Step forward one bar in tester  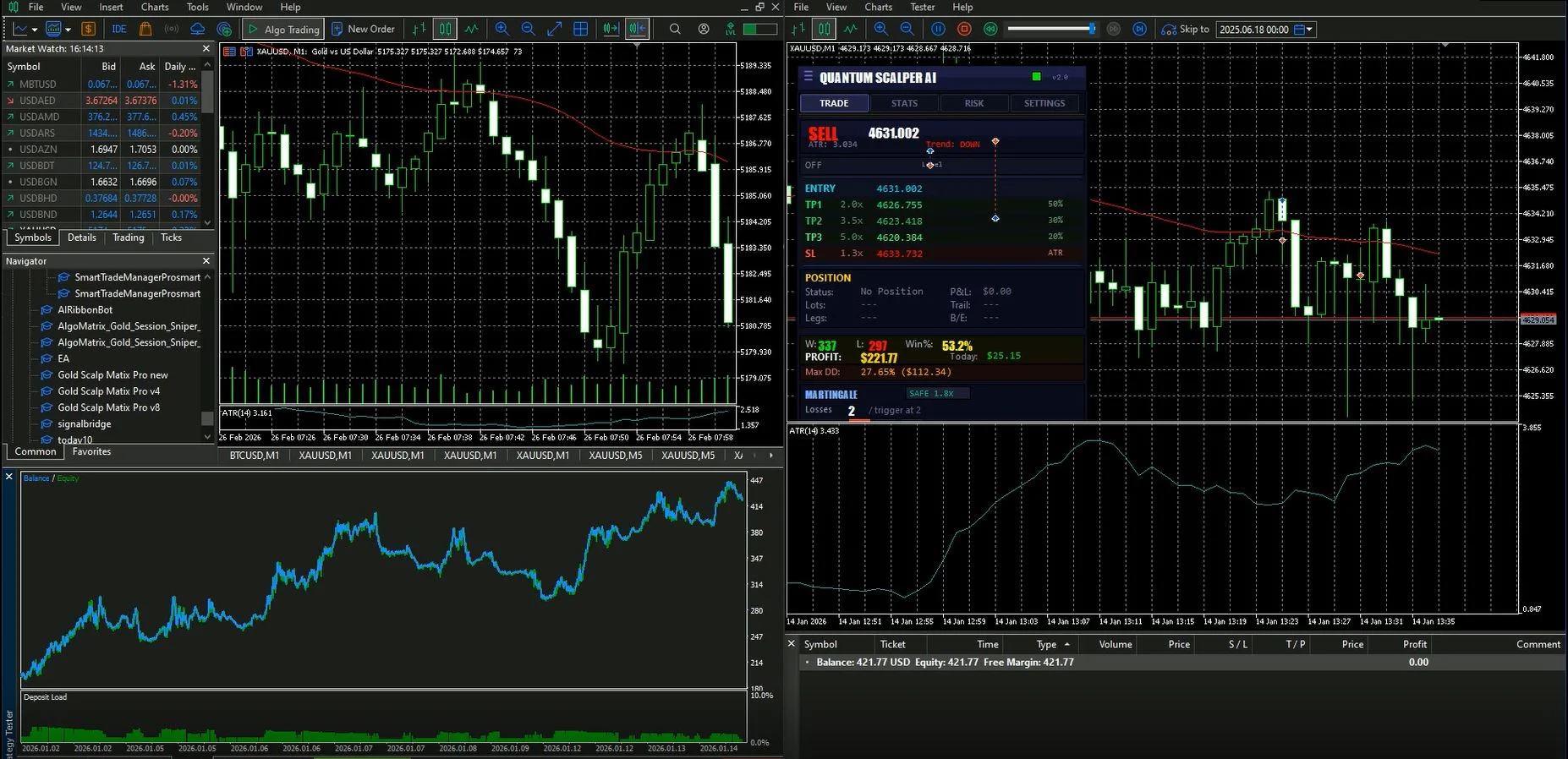coord(1140,29)
